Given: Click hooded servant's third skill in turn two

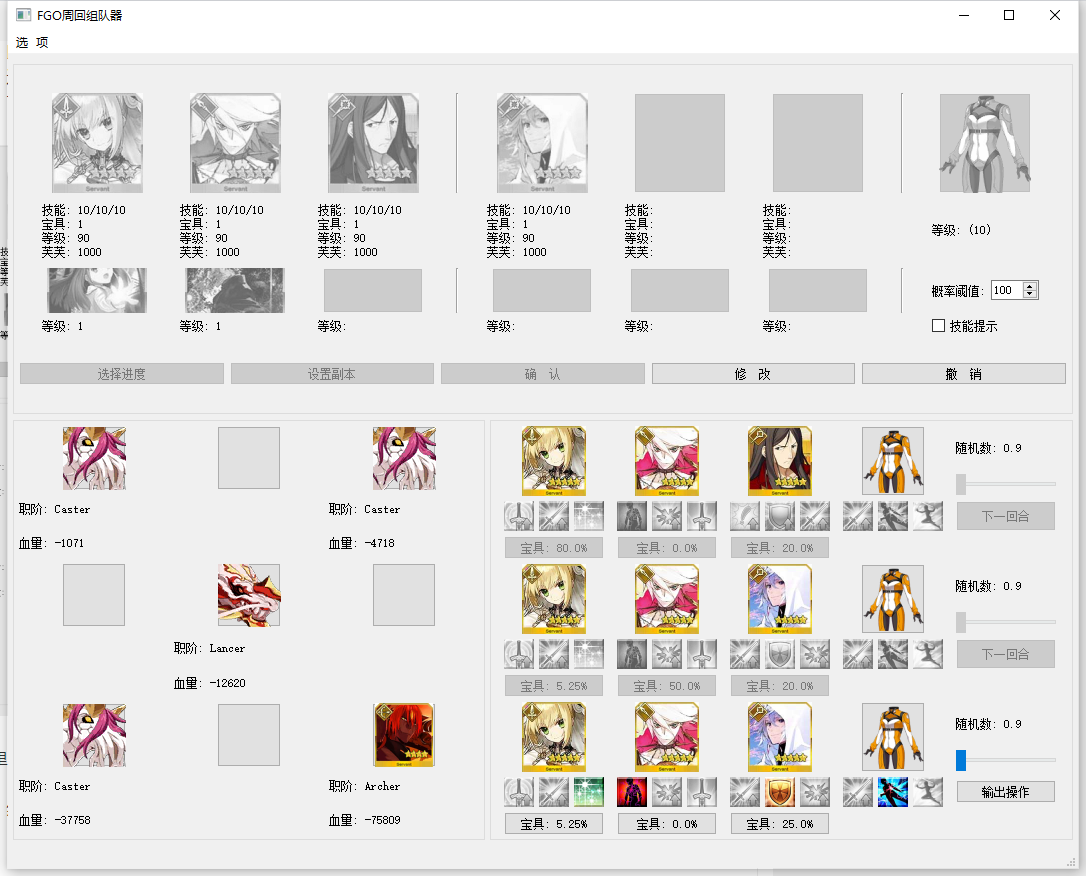Looking at the screenshot, I should pos(814,654).
